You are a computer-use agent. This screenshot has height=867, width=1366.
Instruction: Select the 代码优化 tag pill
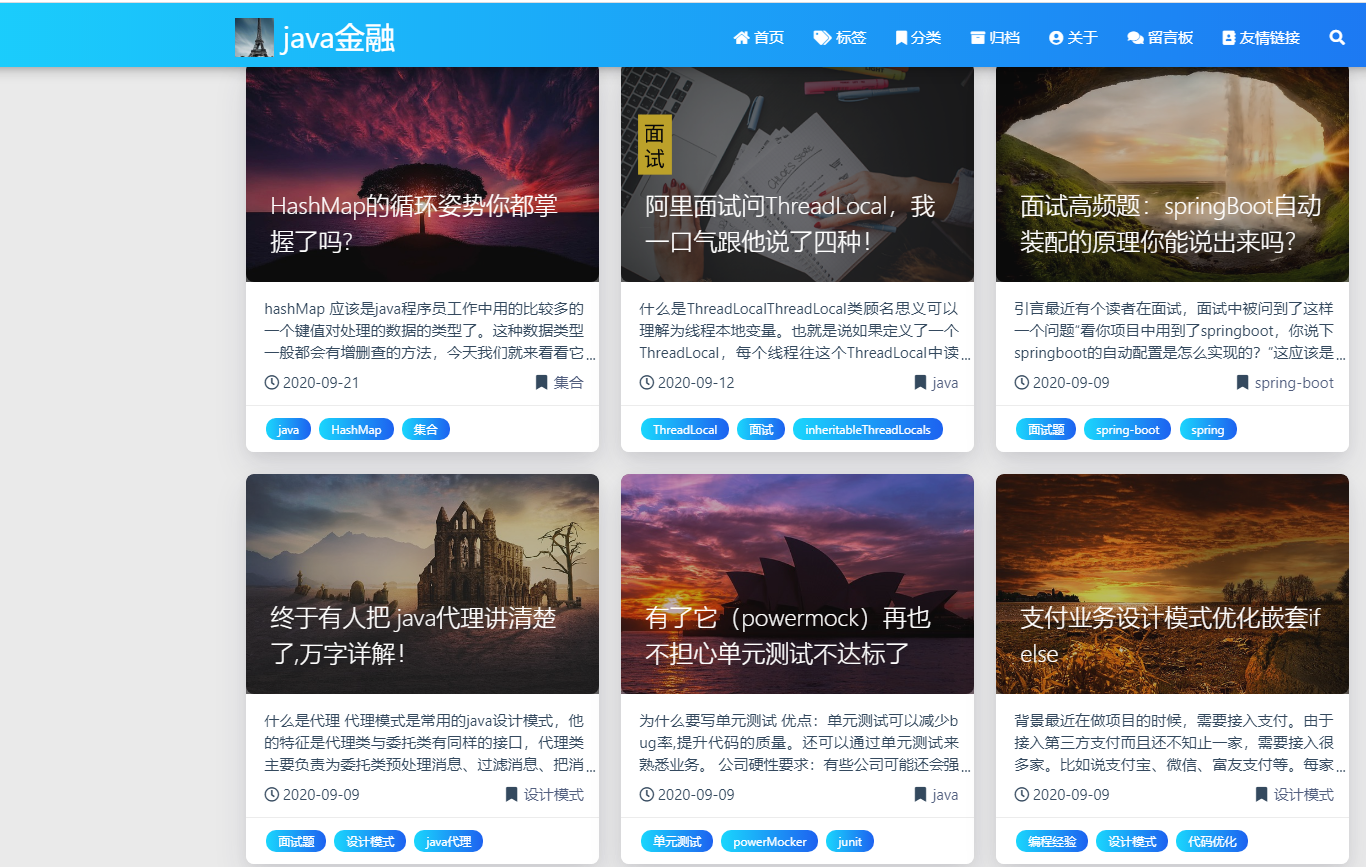pos(1212,841)
